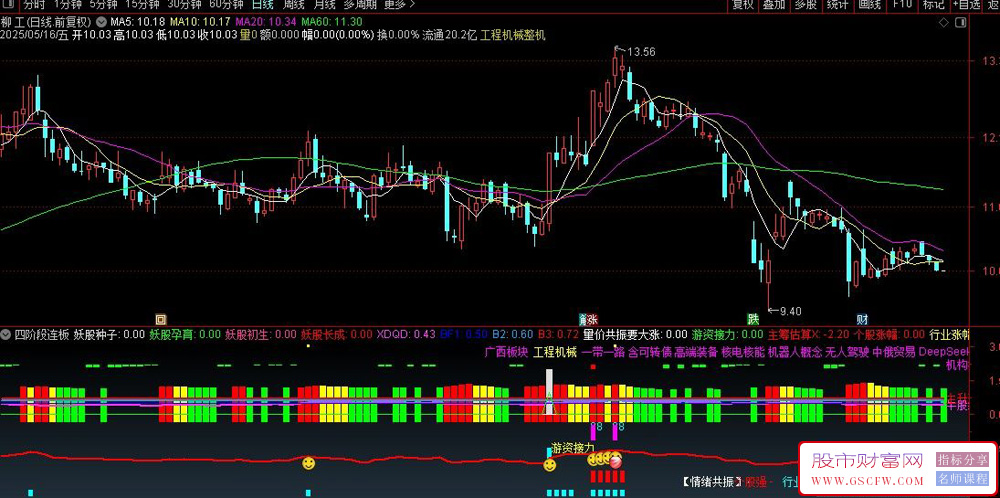
Task: Select the 15分钟 period
Action: point(142,4)
